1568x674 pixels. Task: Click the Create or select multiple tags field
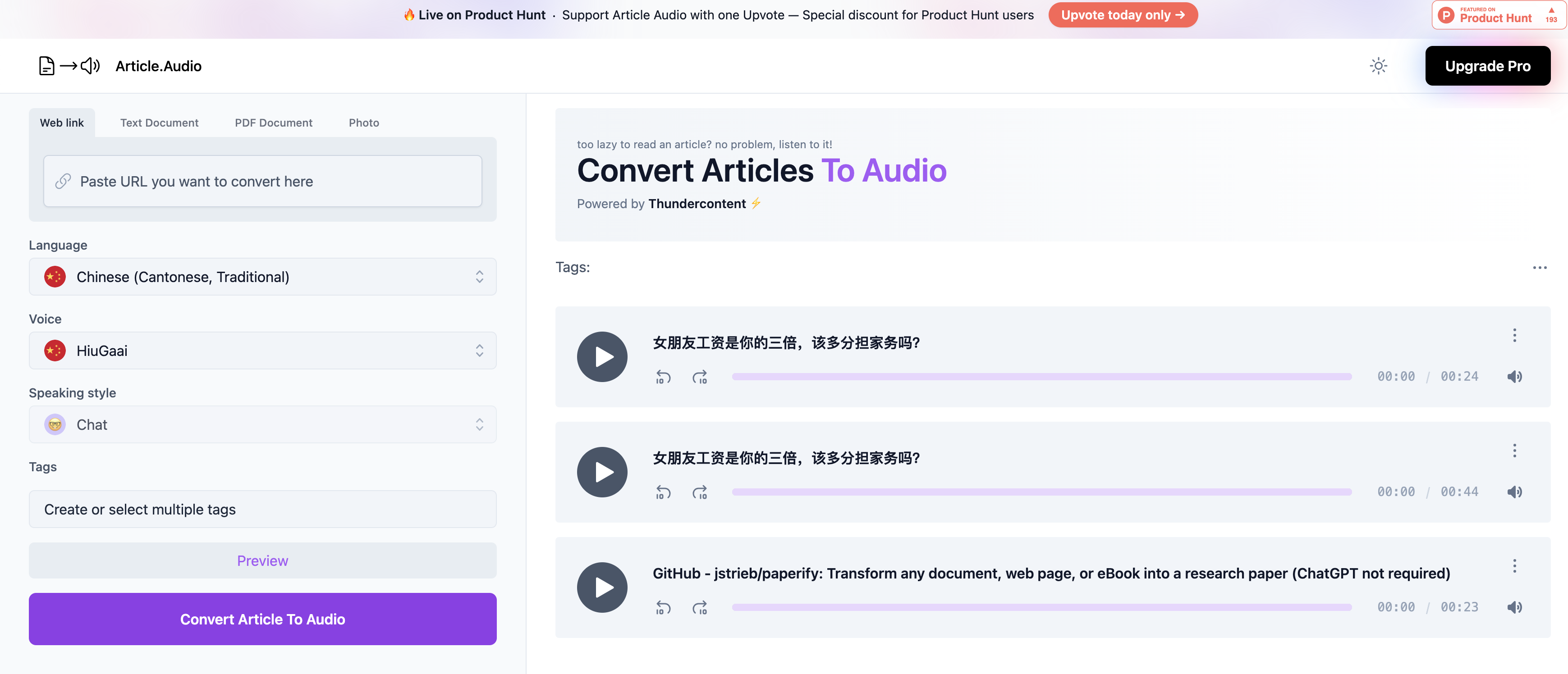pyautogui.click(x=262, y=509)
